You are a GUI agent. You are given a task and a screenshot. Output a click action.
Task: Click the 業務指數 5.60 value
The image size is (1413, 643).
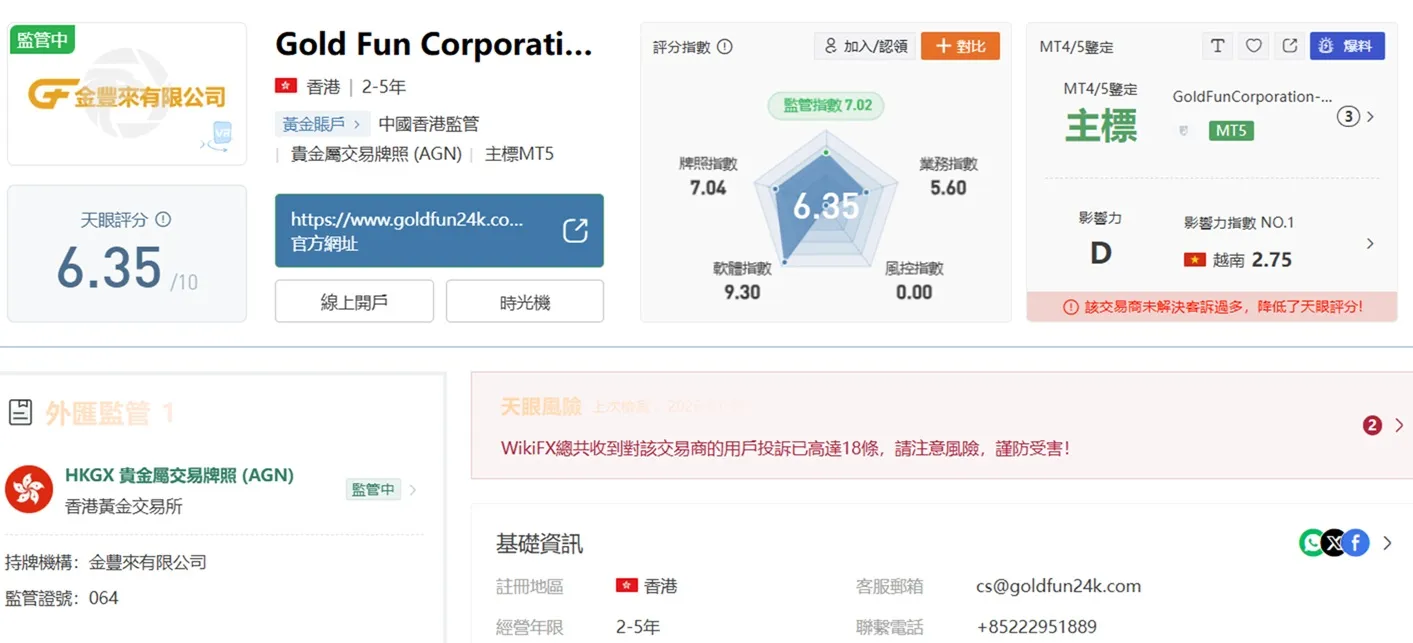[948, 187]
